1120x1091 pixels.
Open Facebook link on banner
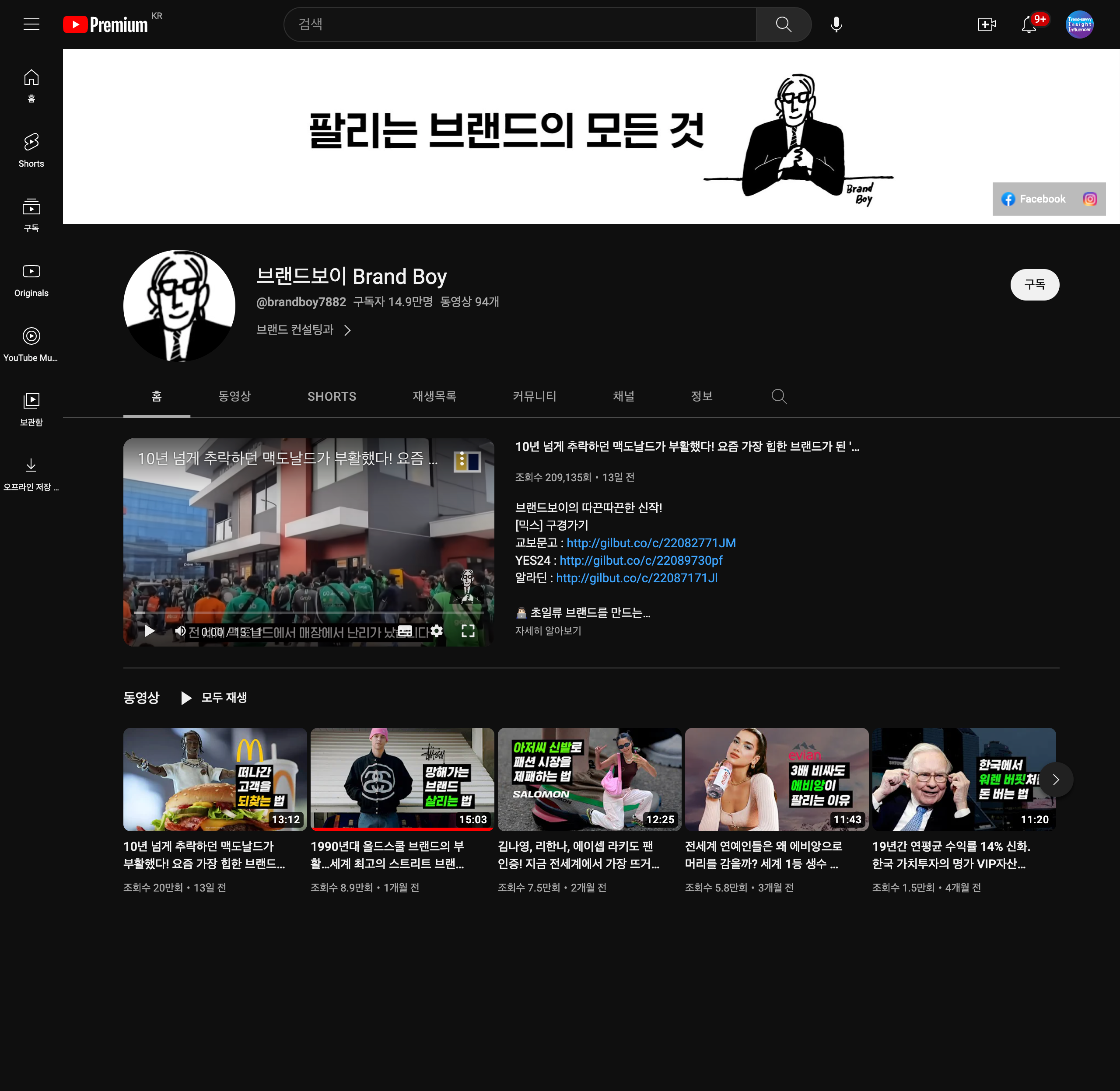pyautogui.click(x=1034, y=199)
